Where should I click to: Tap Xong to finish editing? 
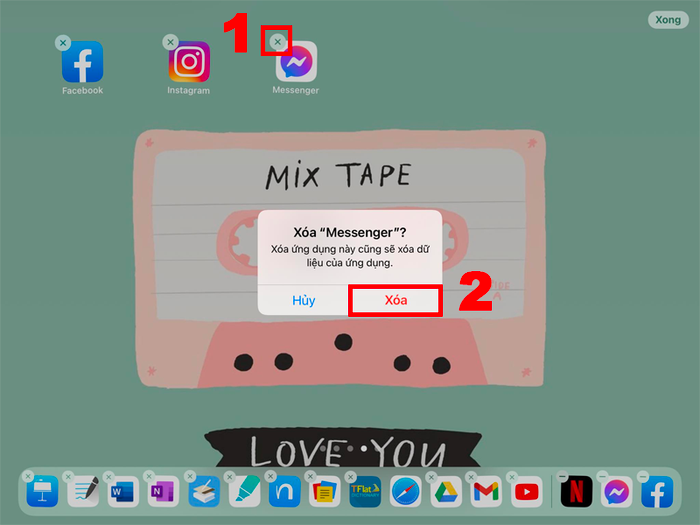664,20
